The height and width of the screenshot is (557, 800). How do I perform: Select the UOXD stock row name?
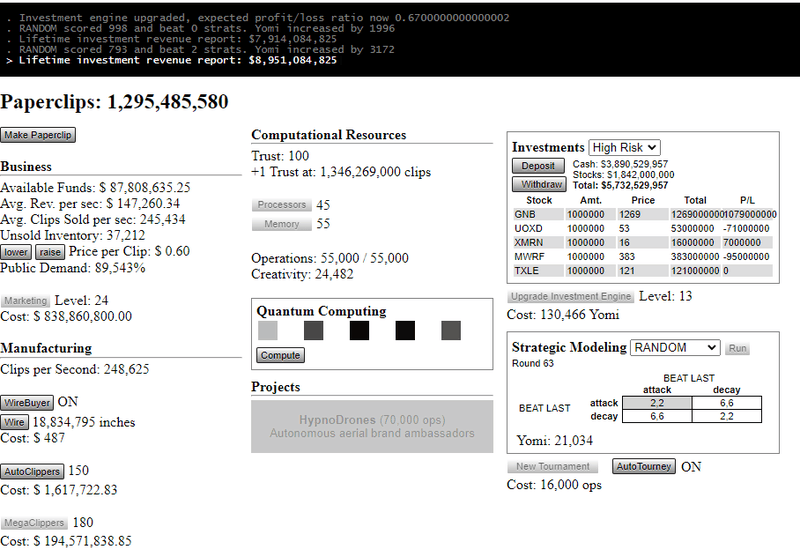click(528, 229)
